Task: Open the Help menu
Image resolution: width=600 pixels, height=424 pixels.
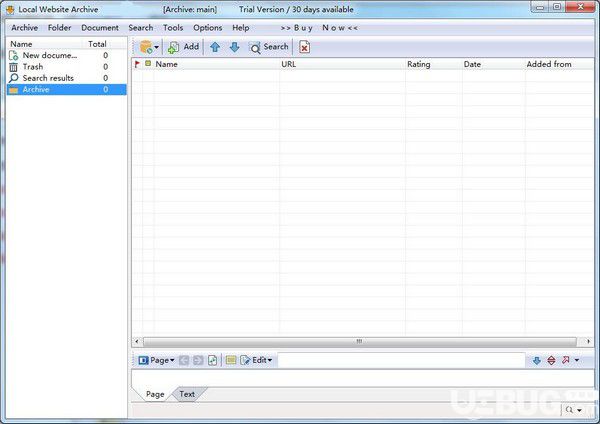Action: (241, 28)
